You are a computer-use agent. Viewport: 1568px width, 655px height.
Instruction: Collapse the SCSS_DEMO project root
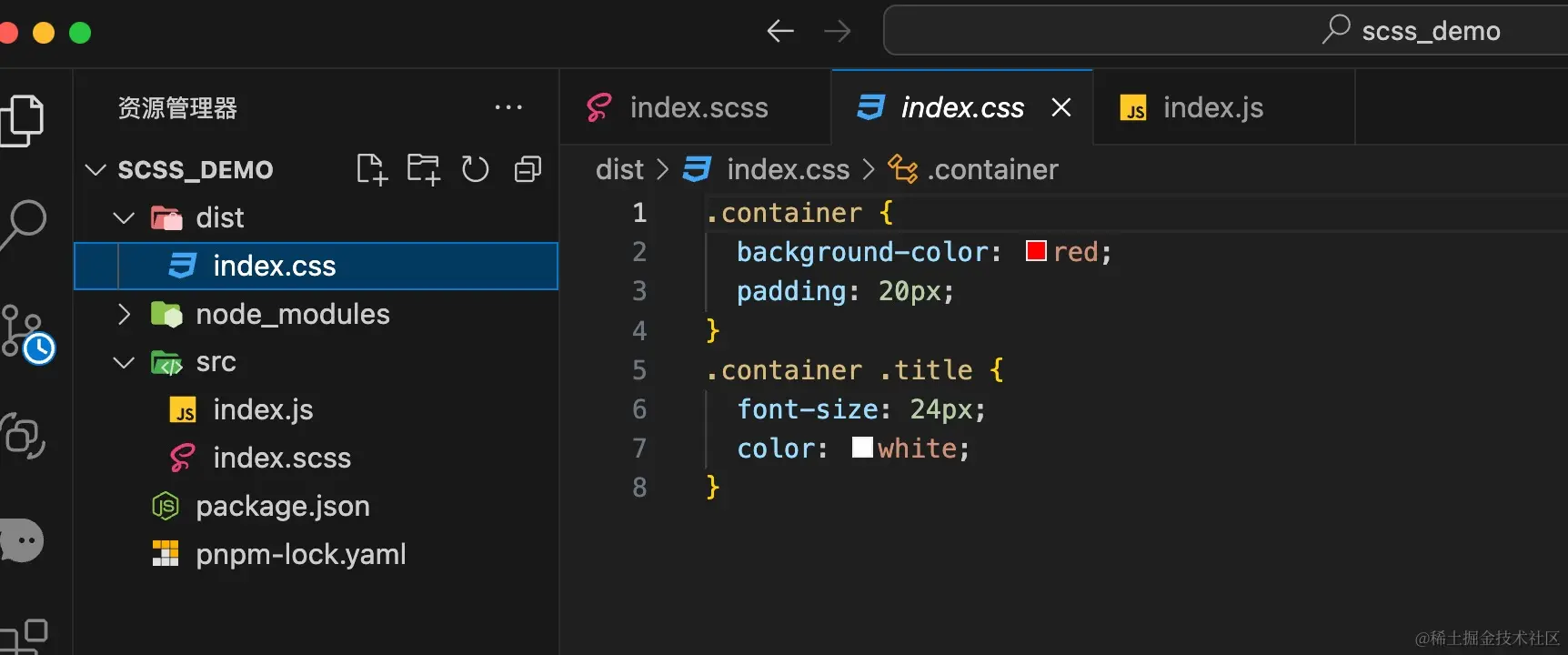click(x=95, y=169)
